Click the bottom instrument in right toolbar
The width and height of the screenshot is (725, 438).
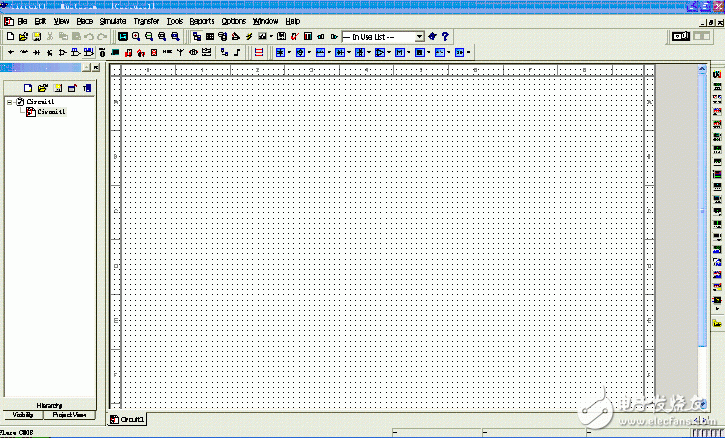(717, 324)
